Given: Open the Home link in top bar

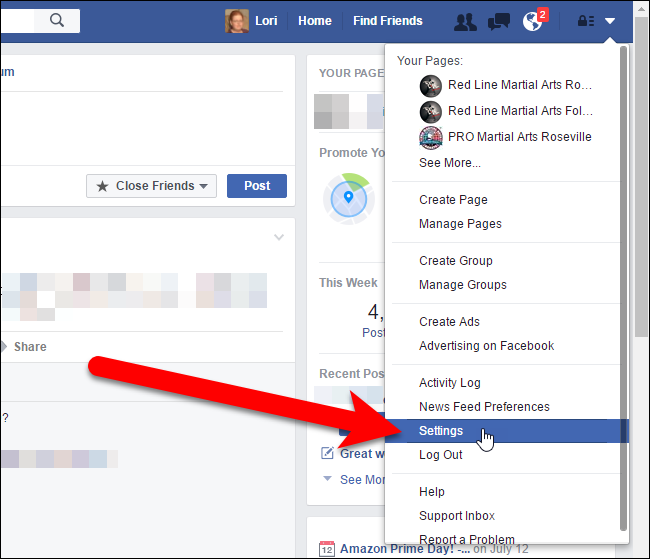Looking at the screenshot, I should 315,21.
